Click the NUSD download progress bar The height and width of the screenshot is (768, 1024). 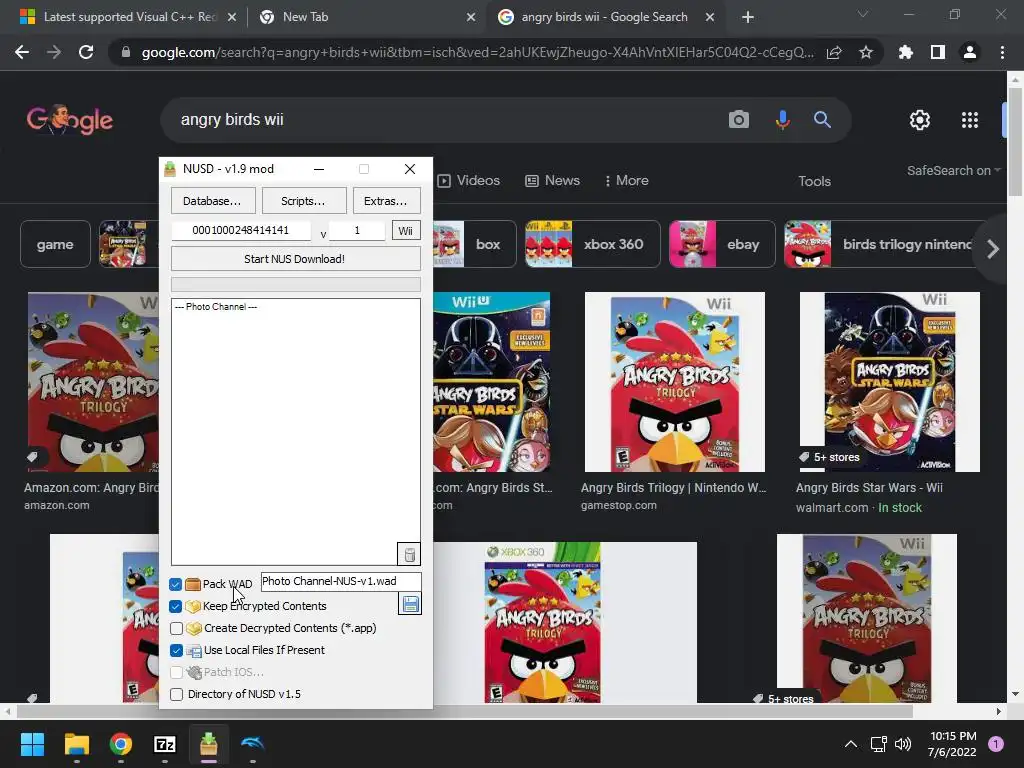295,284
